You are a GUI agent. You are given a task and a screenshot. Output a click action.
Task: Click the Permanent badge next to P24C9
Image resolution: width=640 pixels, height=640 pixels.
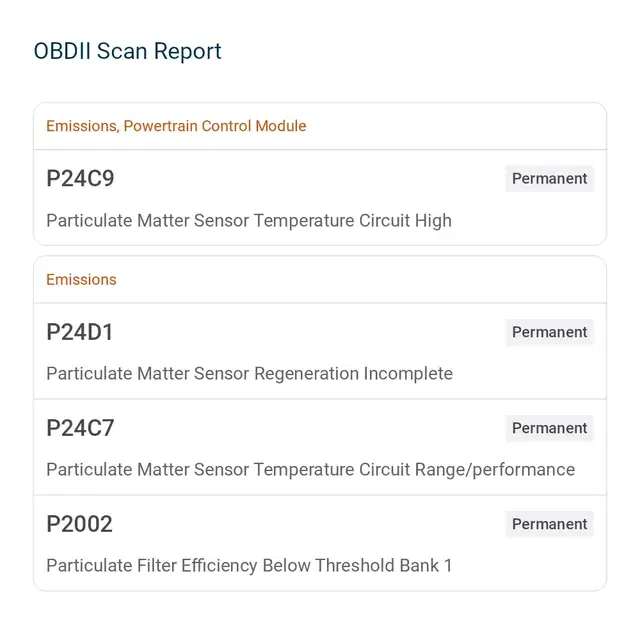(x=549, y=178)
